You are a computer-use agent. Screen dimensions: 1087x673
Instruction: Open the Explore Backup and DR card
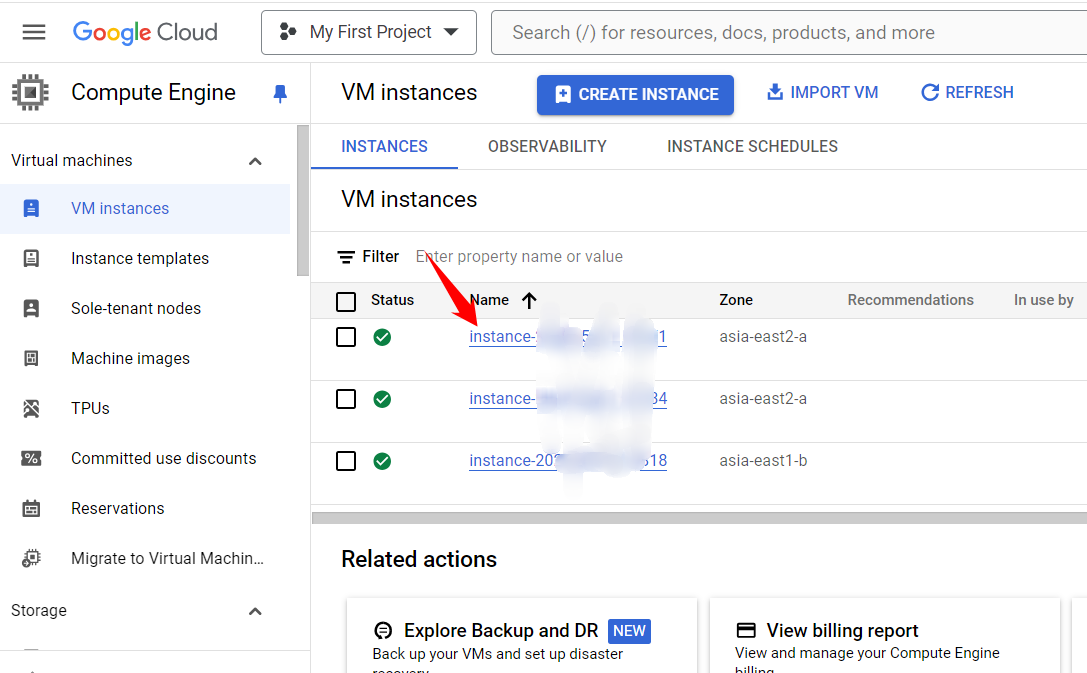pos(521,636)
